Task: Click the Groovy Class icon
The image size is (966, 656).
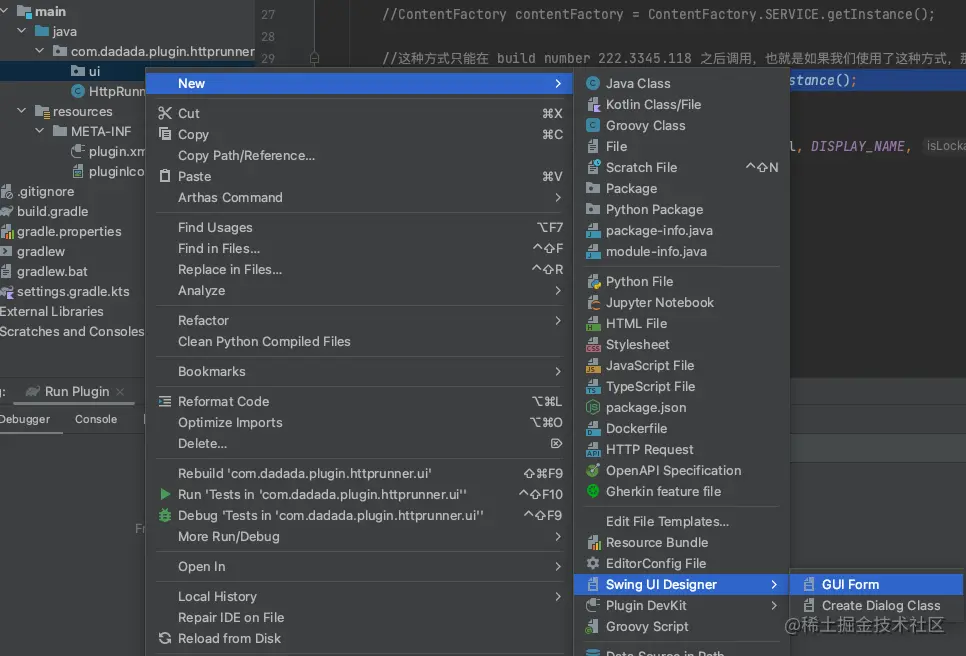Action: [x=593, y=126]
